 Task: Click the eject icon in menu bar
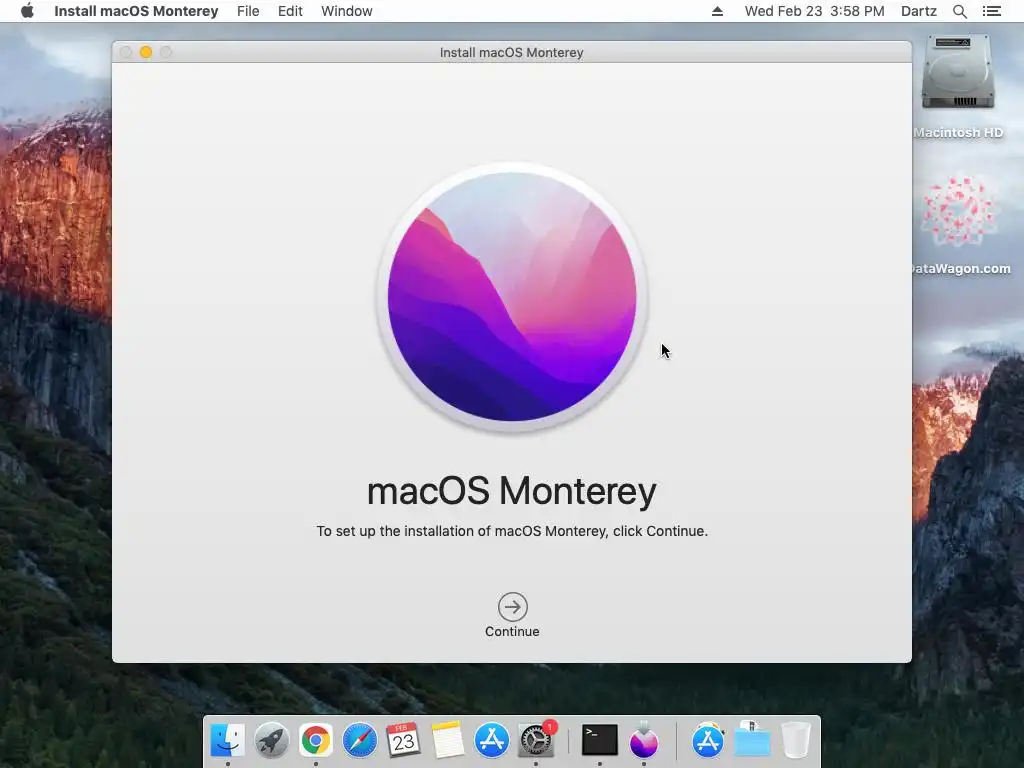click(717, 11)
